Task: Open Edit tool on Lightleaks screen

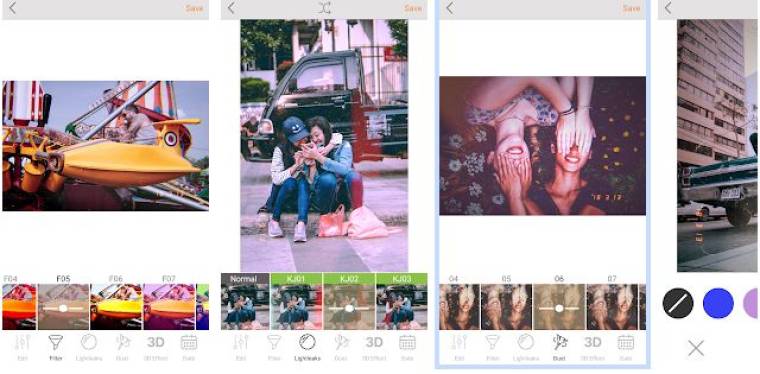Action: (x=241, y=348)
